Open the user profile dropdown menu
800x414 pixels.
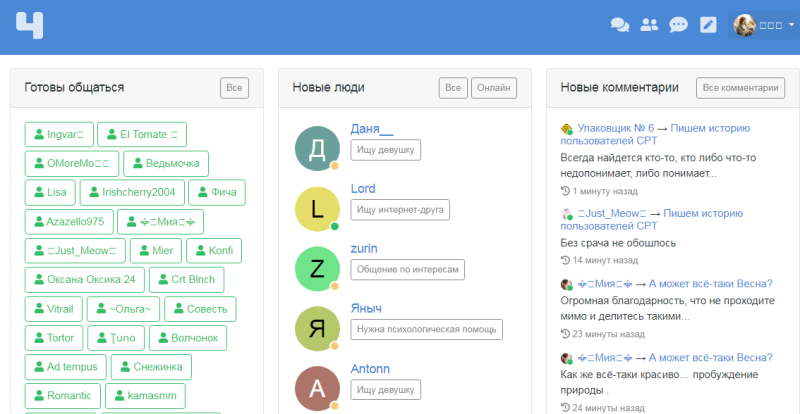pyautogui.click(x=764, y=26)
